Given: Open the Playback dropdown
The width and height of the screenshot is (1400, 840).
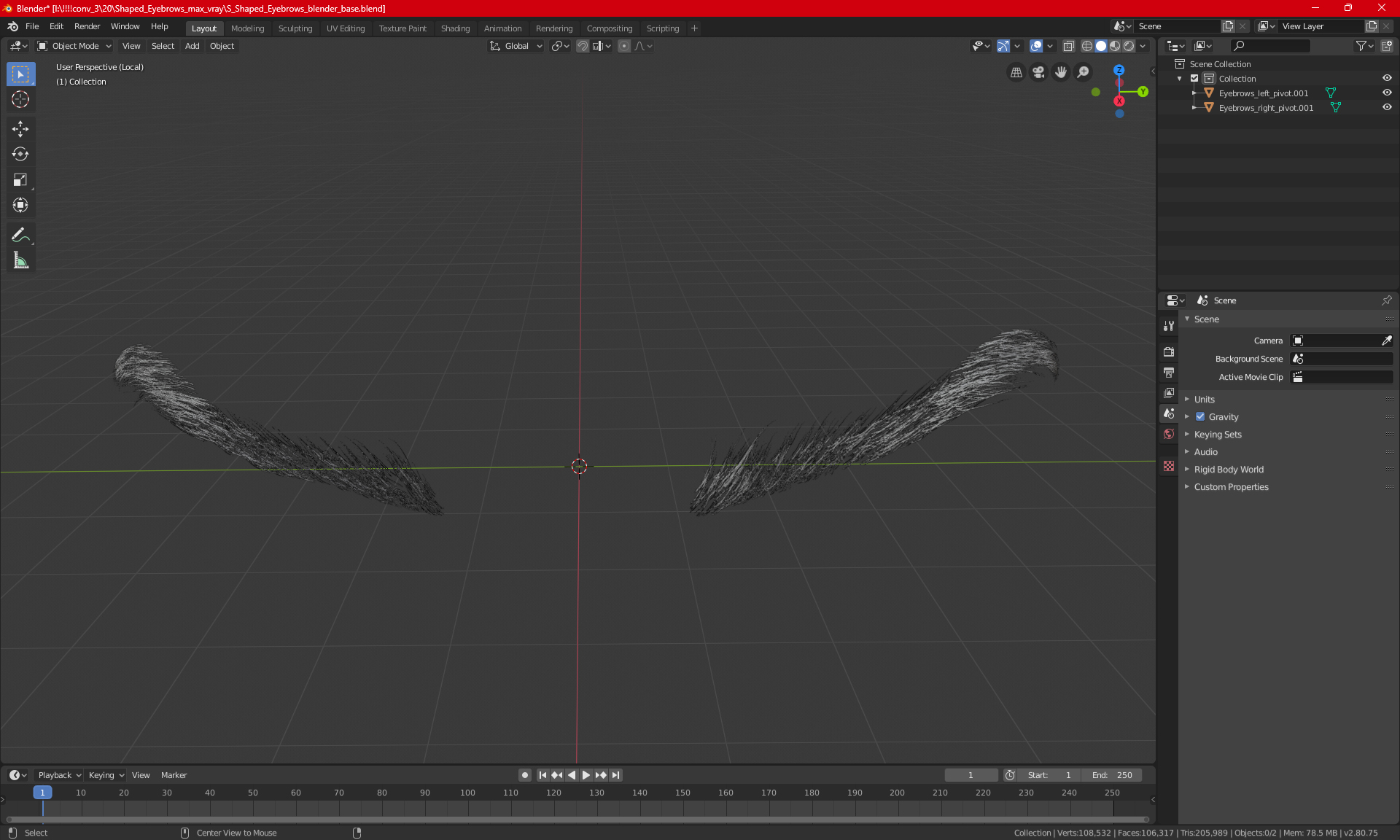Looking at the screenshot, I should click(x=59, y=775).
